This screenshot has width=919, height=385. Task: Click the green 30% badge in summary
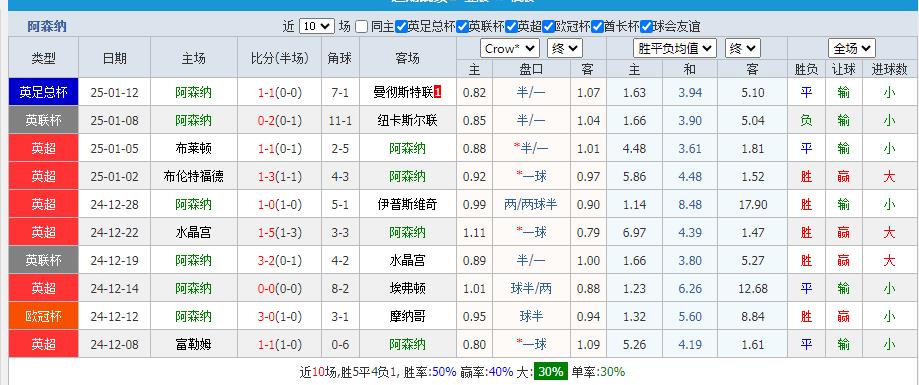pyautogui.click(x=550, y=372)
